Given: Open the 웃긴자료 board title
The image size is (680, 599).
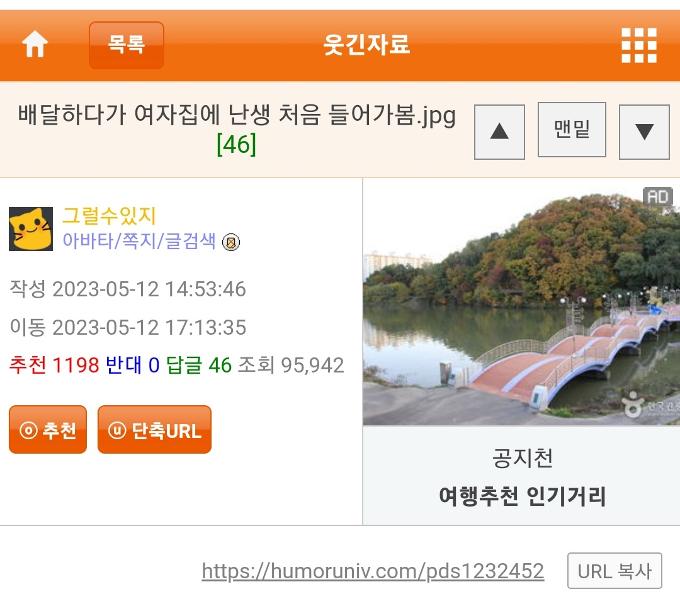Looking at the screenshot, I should [x=366, y=44].
